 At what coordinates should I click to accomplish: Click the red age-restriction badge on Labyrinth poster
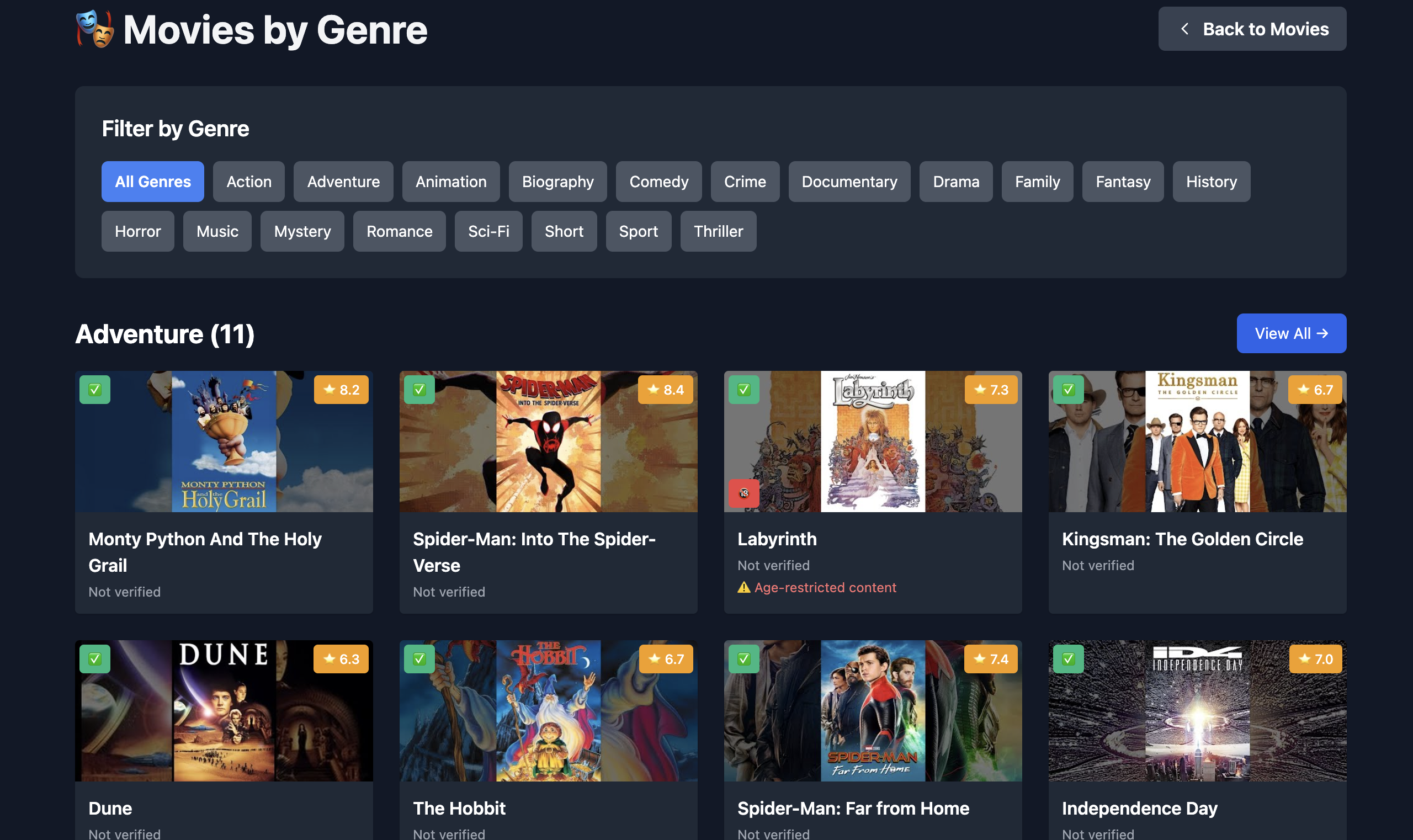click(x=744, y=493)
